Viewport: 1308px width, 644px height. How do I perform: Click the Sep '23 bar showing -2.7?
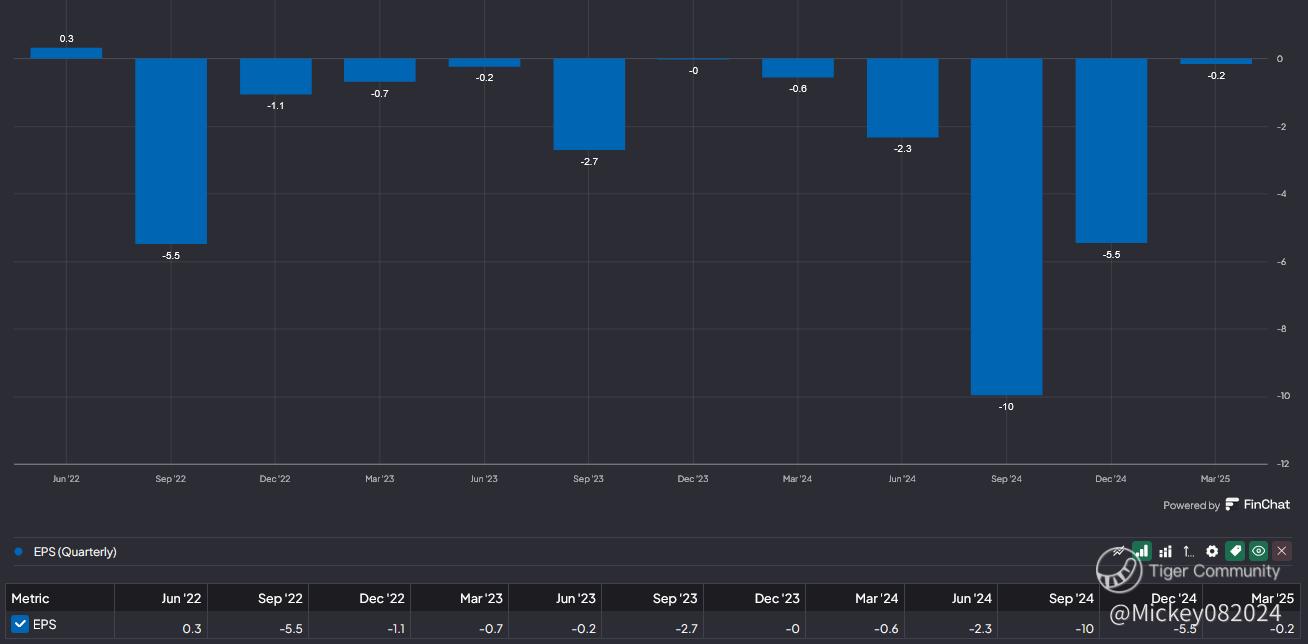[x=589, y=104]
